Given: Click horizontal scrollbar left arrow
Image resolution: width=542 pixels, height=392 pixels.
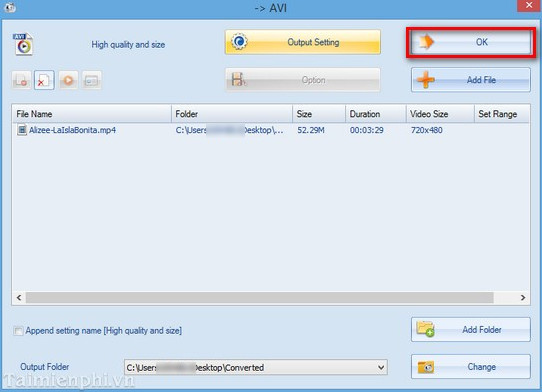Looking at the screenshot, I should pyautogui.click(x=19, y=298).
